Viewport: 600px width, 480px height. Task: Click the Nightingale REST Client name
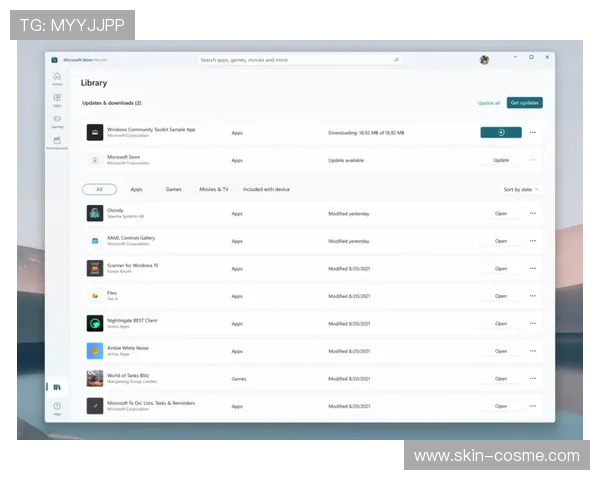coord(132,320)
